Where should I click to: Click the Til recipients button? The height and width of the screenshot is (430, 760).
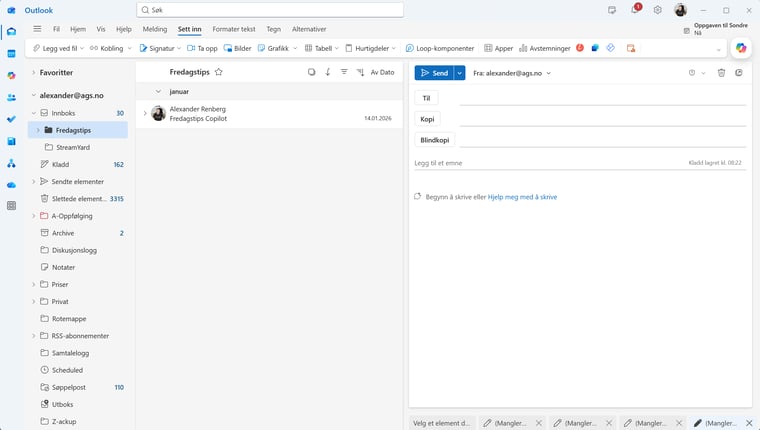[x=427, y=98]
